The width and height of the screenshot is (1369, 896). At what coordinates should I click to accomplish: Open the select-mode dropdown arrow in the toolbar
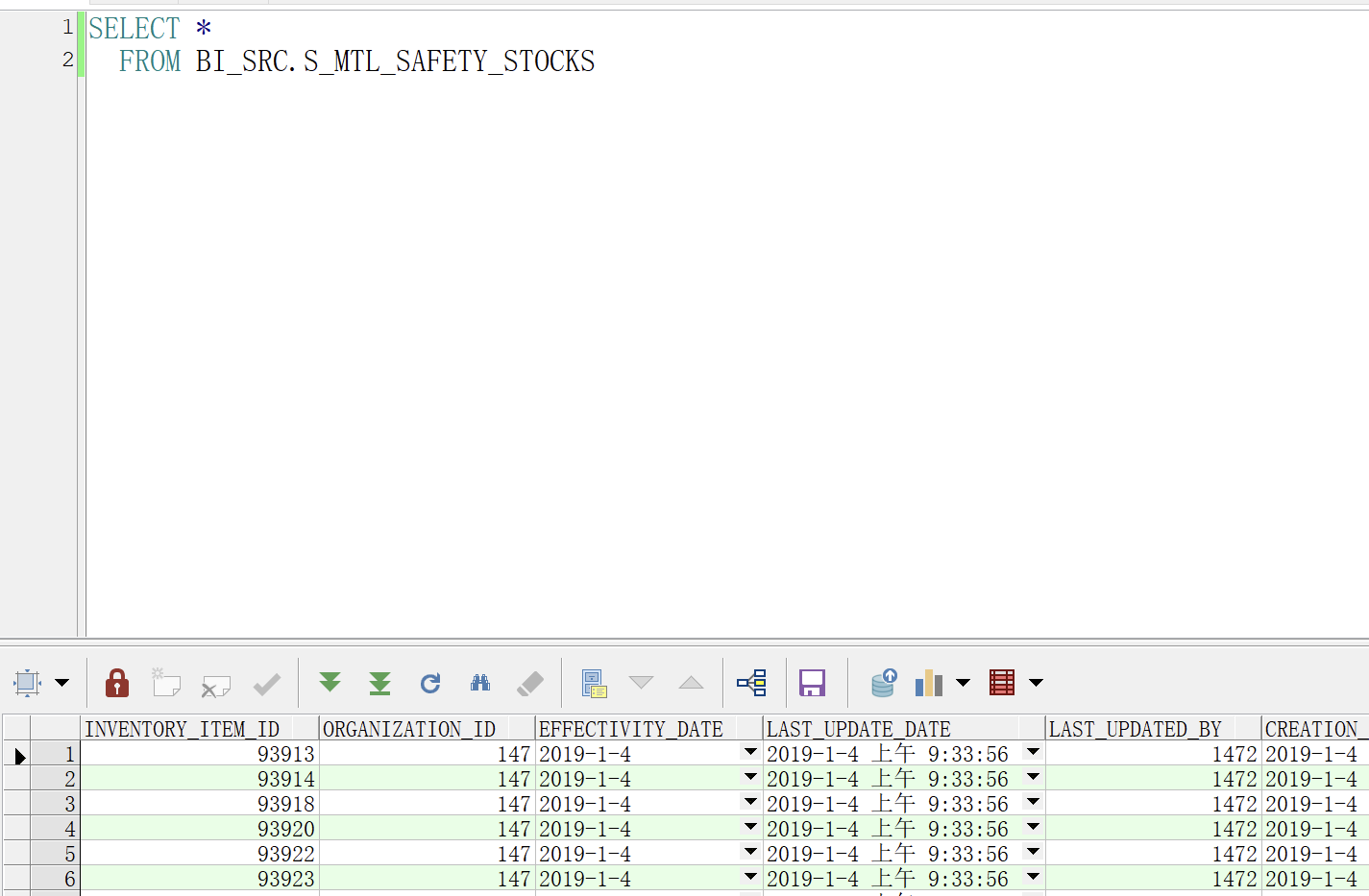point(62,683)
